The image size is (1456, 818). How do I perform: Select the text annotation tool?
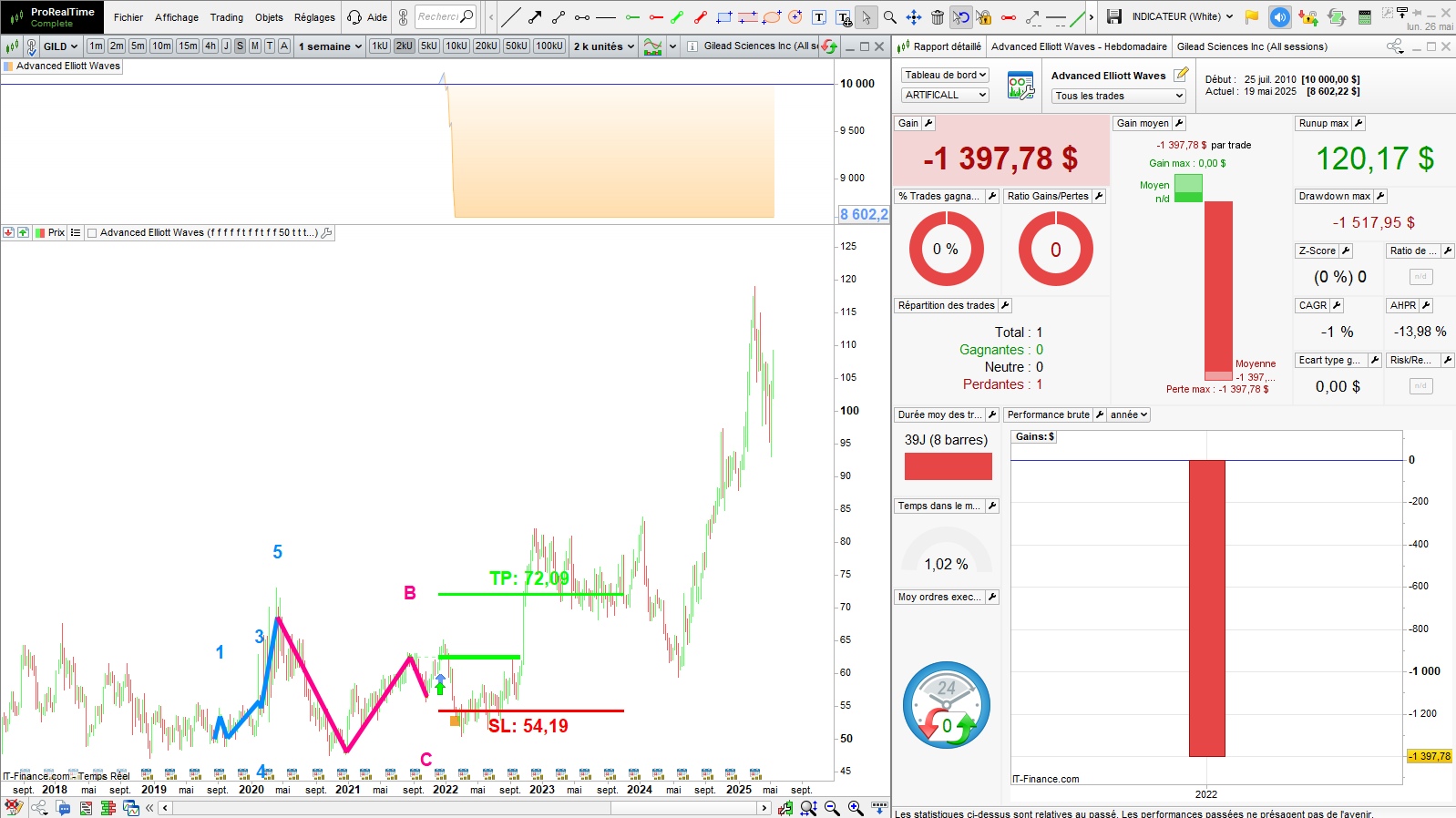pos(819,16)
